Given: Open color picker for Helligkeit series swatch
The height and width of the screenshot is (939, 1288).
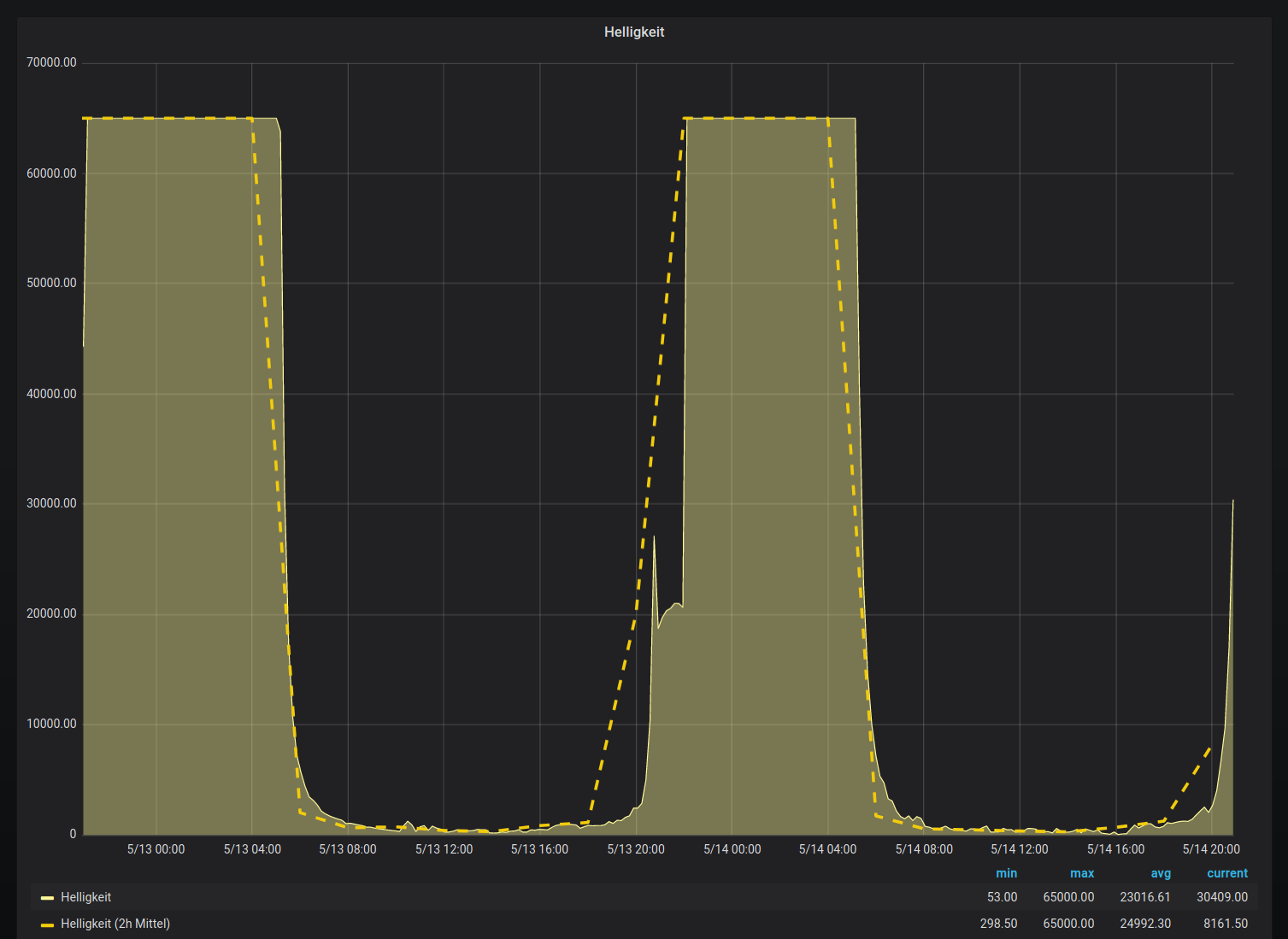Looking at the screenshot, I should point(48,898).
